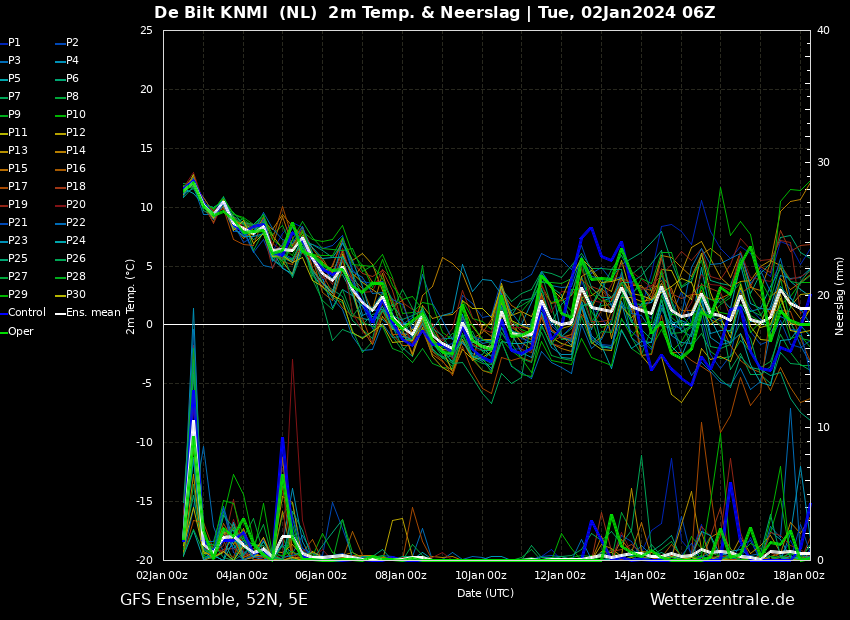Image resolution: width=850 pixels, height=620 pixels.
Task: Click the P1 legend entry
Action: pyautogui.click(x=14, y=43)
